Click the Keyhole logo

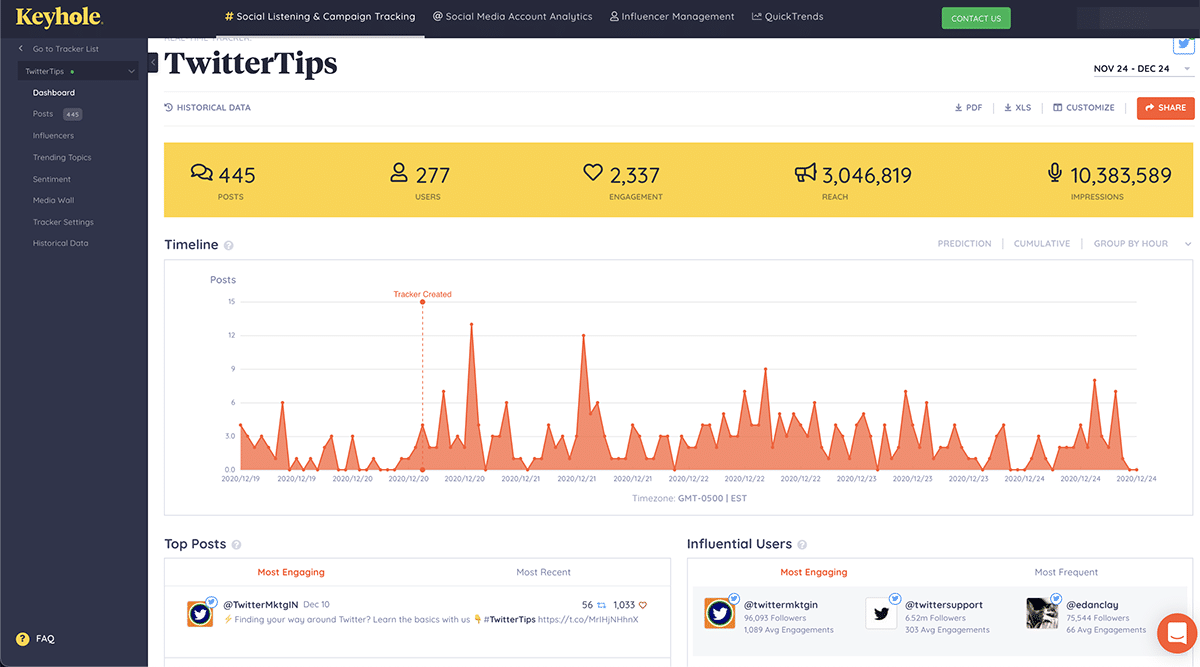pyautogui.click(x=59, y=17)
